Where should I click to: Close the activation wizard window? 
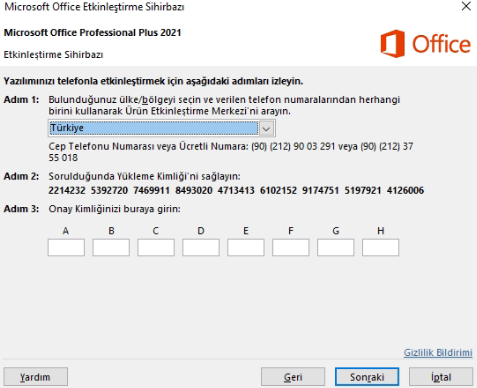tap(466, 6)
